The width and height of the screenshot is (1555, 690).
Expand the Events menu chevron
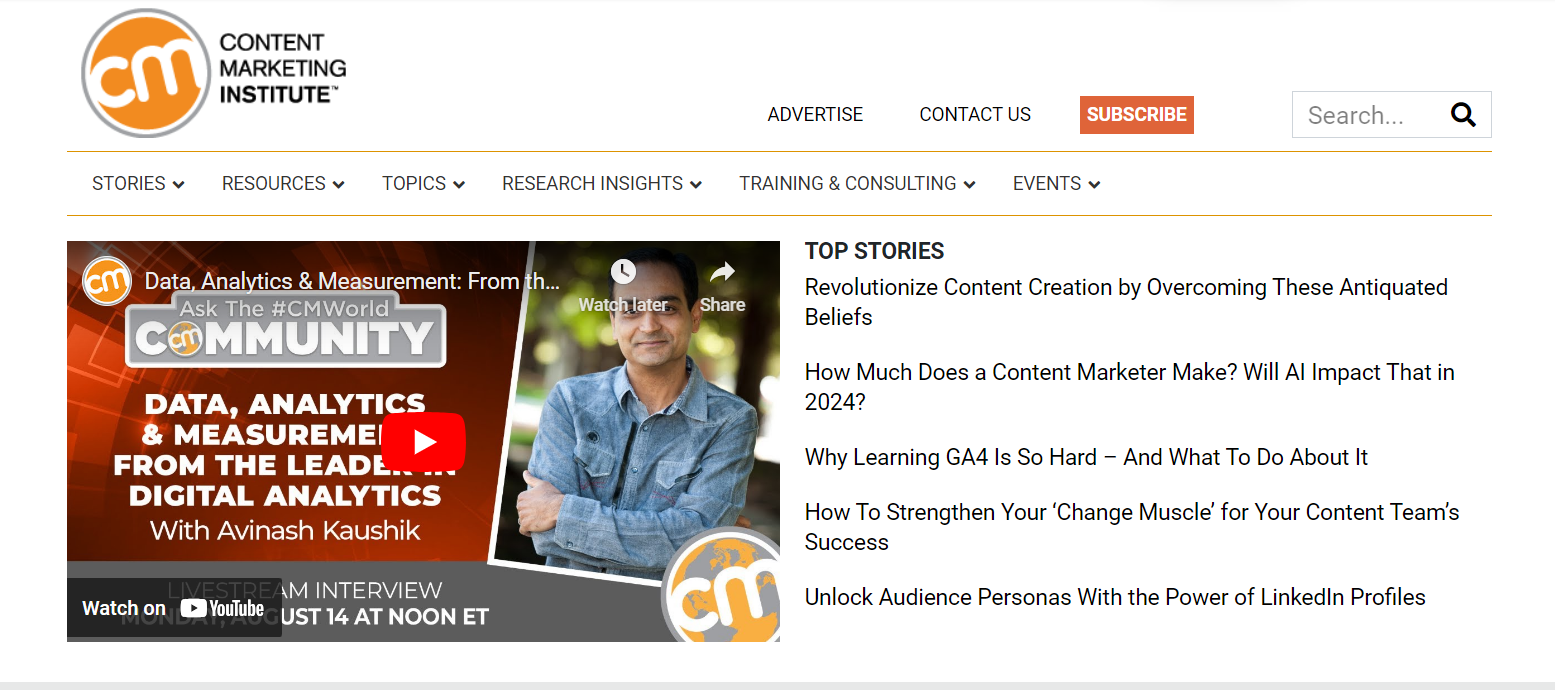[x=1094, y=185]
